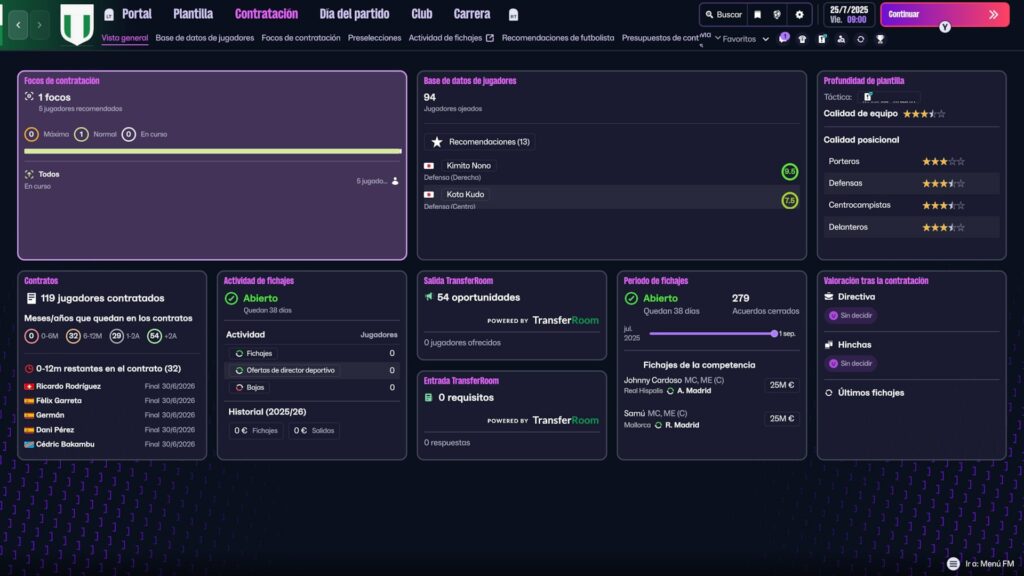Click the trophy icon in shortcuts bar
The image size is (1024, 576).
880,39
